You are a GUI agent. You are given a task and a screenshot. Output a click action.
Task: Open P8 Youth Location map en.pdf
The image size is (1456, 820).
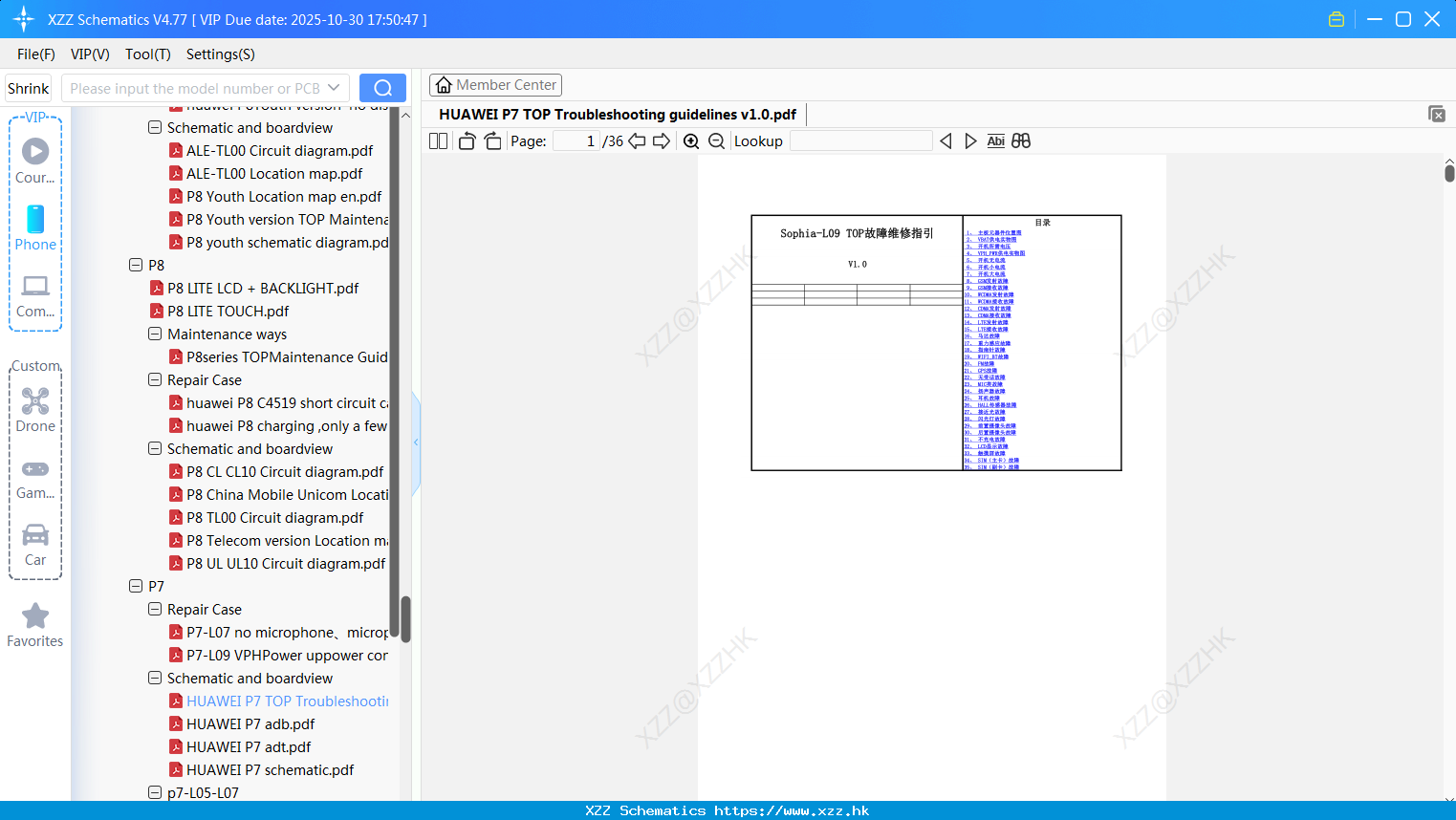point(284,196)
